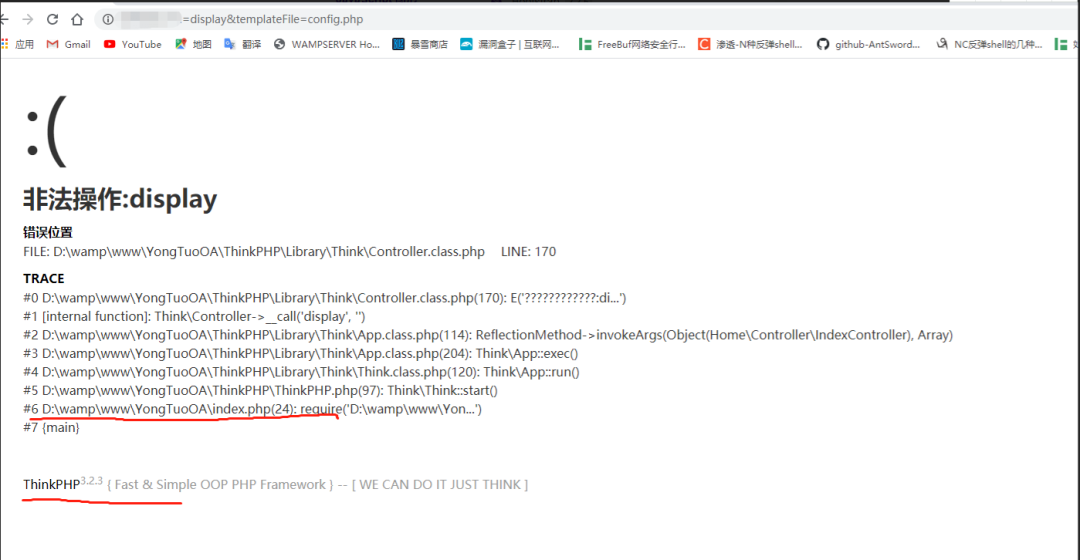Click the FreeBuf green favicon
The width and height of the screenshot is (1080, 560).
585,44
